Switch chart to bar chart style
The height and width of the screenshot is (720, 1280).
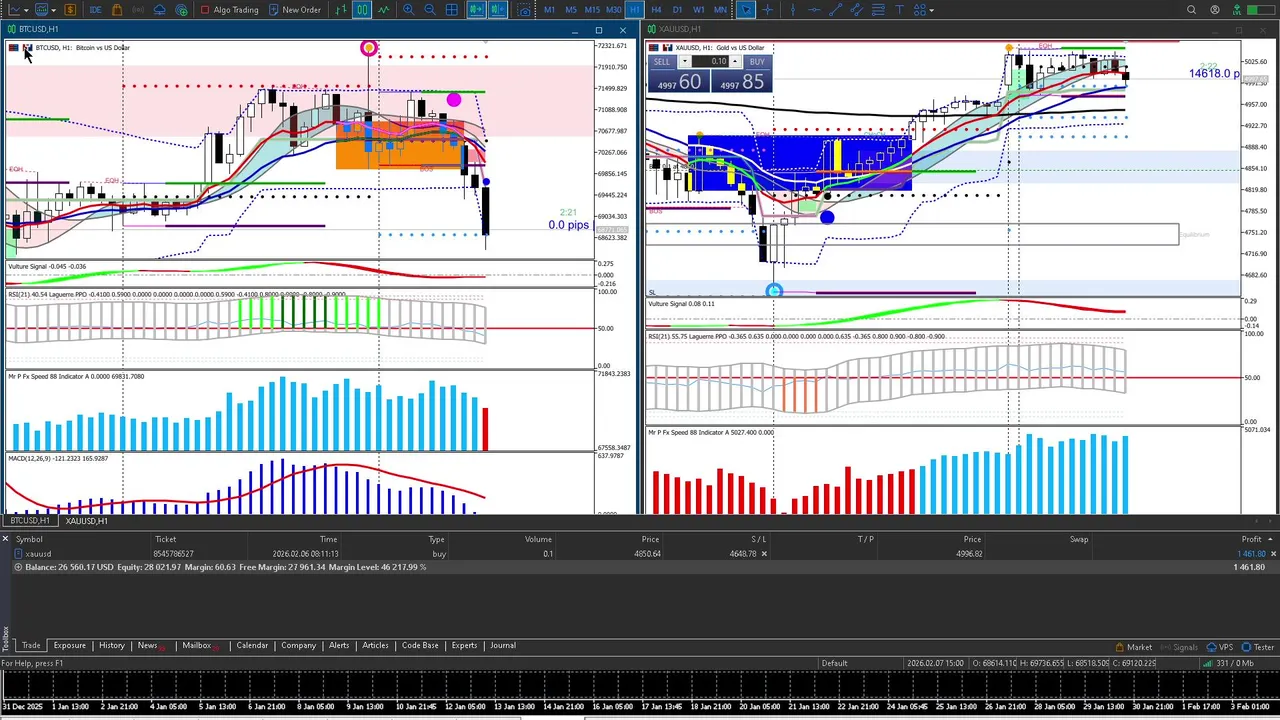coord(341,10)
